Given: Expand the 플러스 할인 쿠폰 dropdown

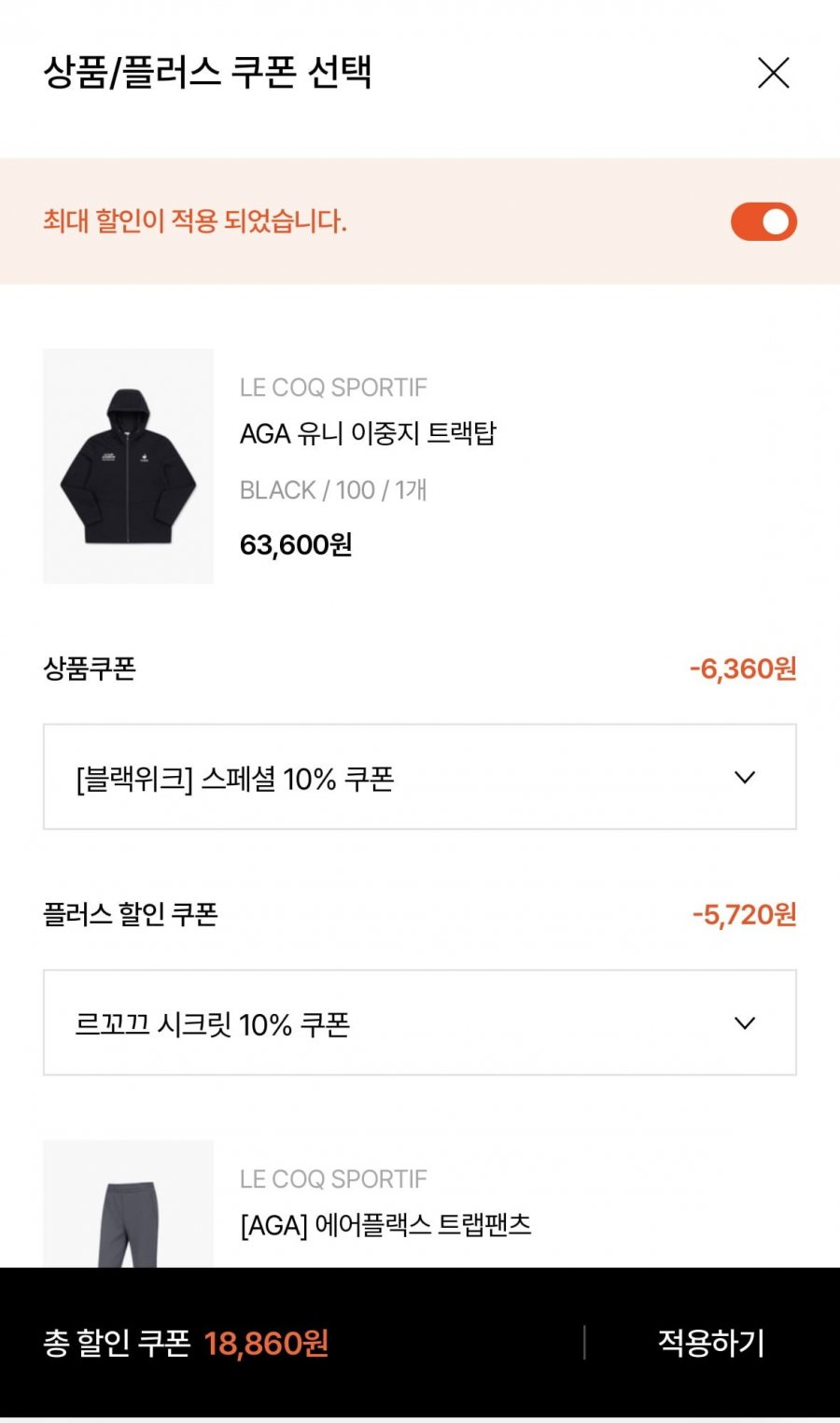Looking at the screenshot, I should point(420,1022).
